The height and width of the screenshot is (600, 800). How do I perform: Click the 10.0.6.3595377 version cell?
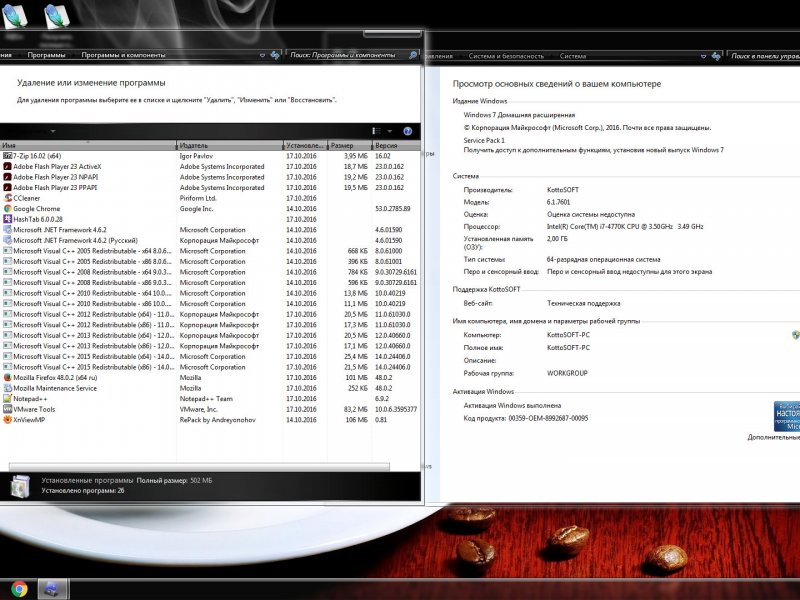point(396,409)
